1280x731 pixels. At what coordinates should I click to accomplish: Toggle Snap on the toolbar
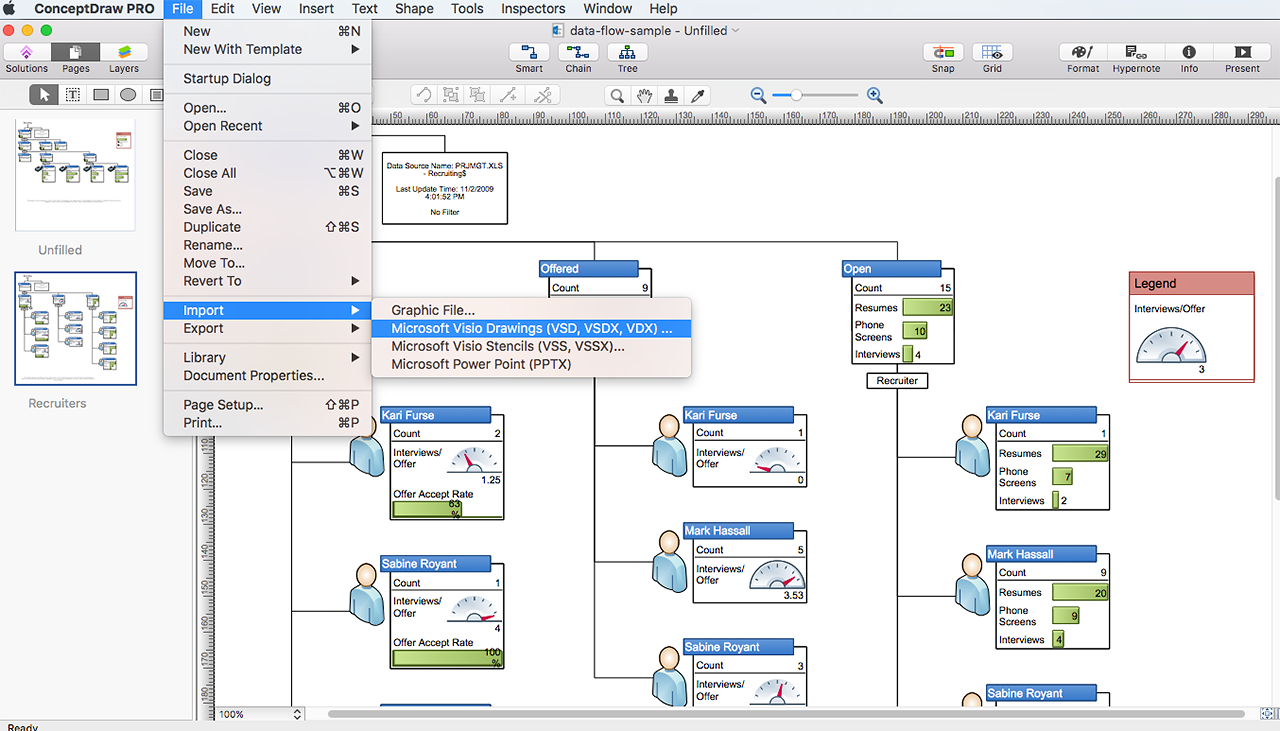943,53
